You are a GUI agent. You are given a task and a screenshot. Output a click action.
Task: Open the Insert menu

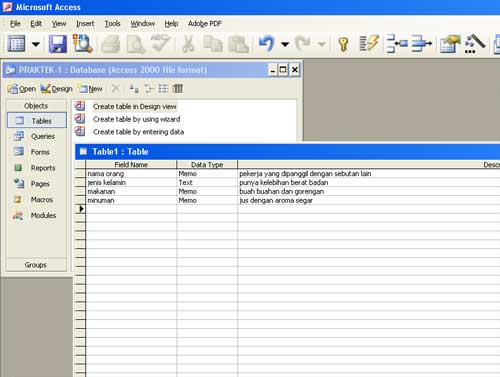pos(85,24)
